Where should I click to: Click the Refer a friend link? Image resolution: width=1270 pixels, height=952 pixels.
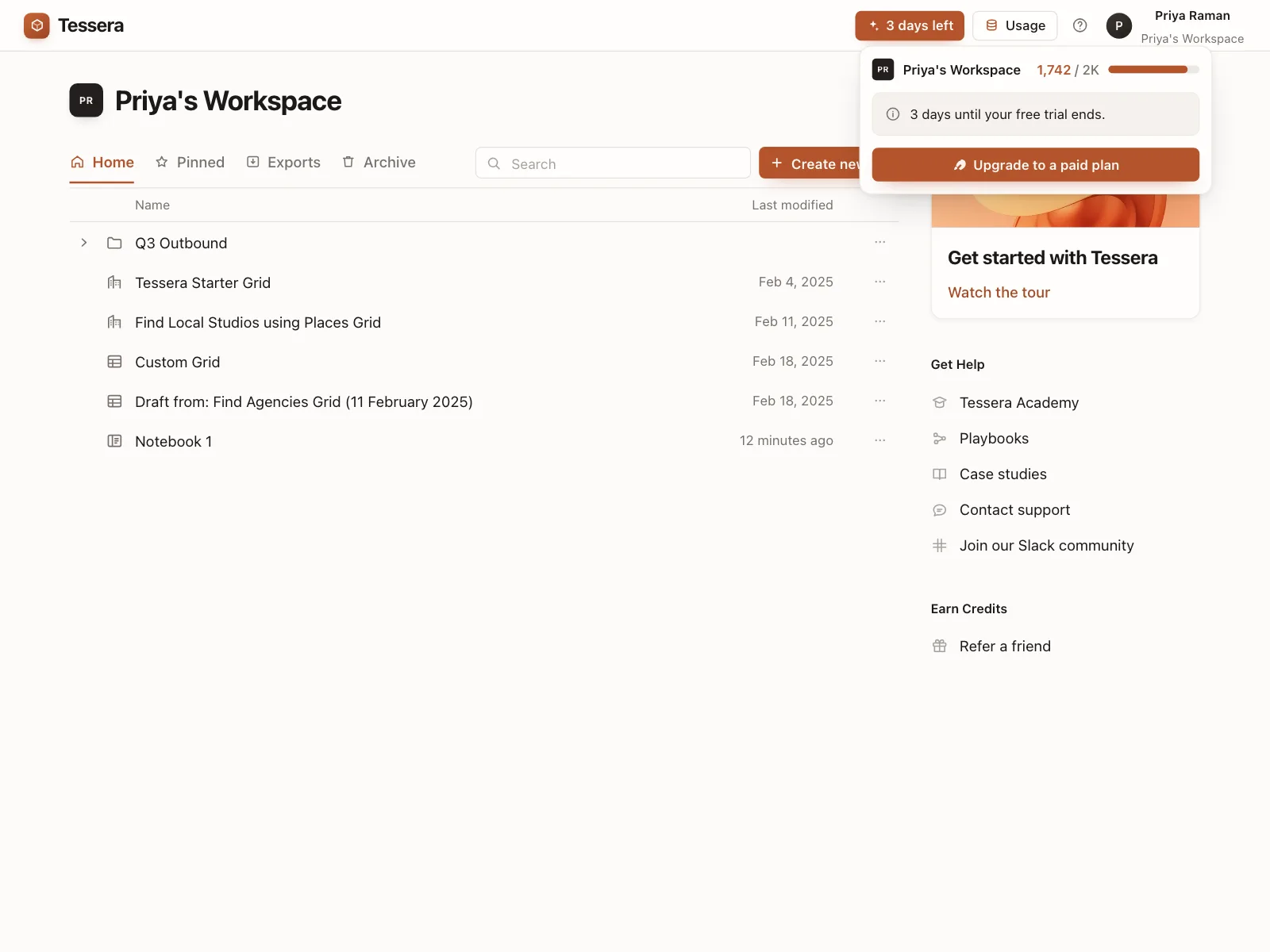(x=1005, y=647)
